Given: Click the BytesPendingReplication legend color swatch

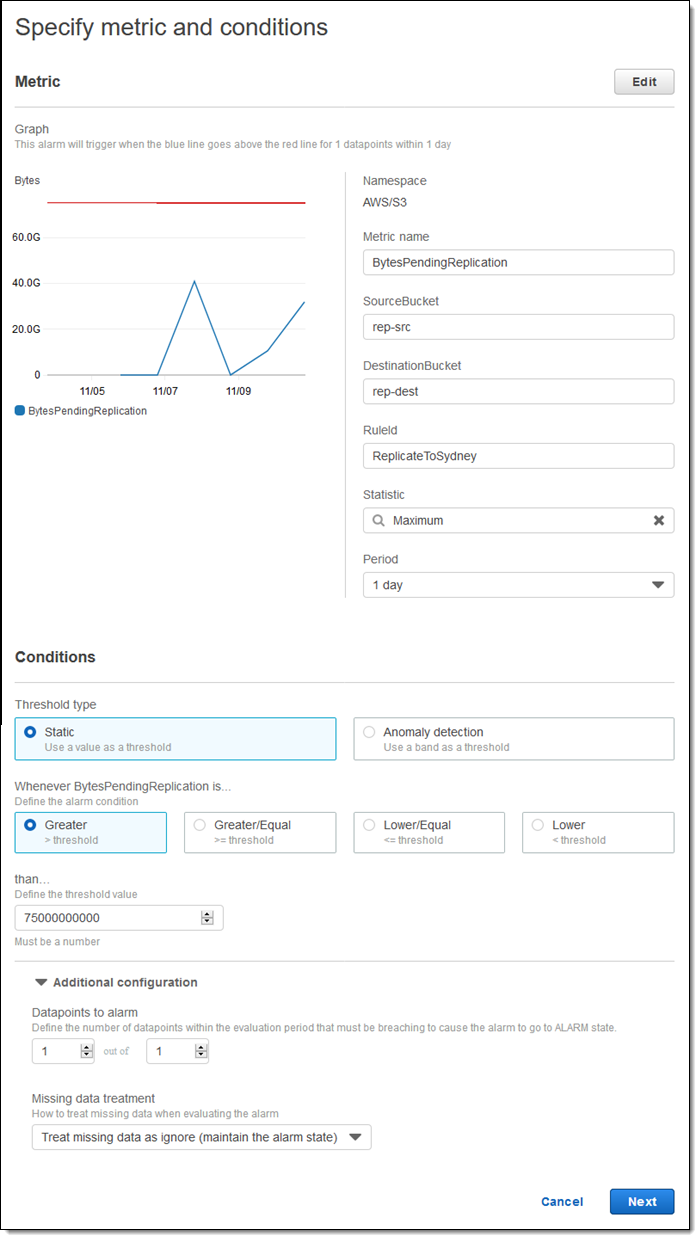Looking at the screenshot, I should pos(20,411).
